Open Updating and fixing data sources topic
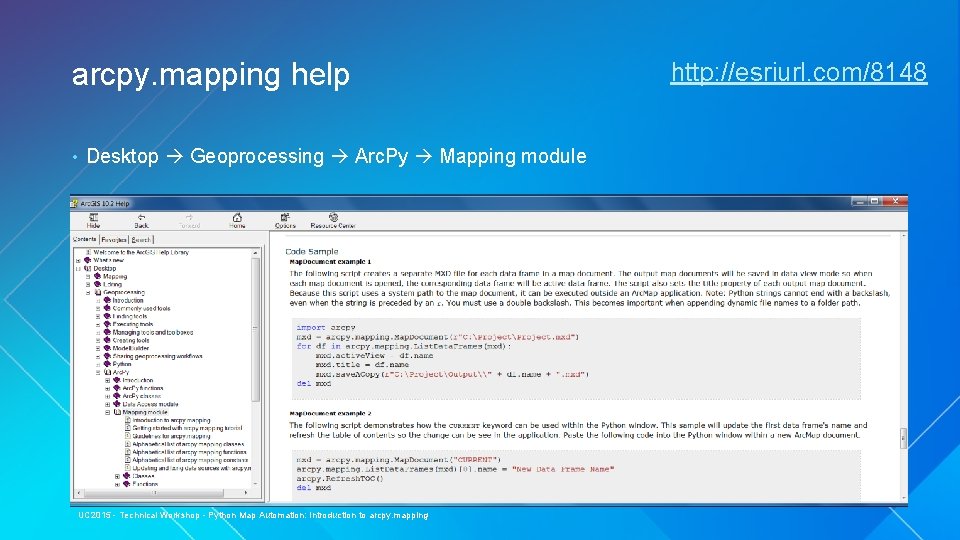Image resolution: width=960 pixels, height=540 pixels. click(x=192, y=468)
